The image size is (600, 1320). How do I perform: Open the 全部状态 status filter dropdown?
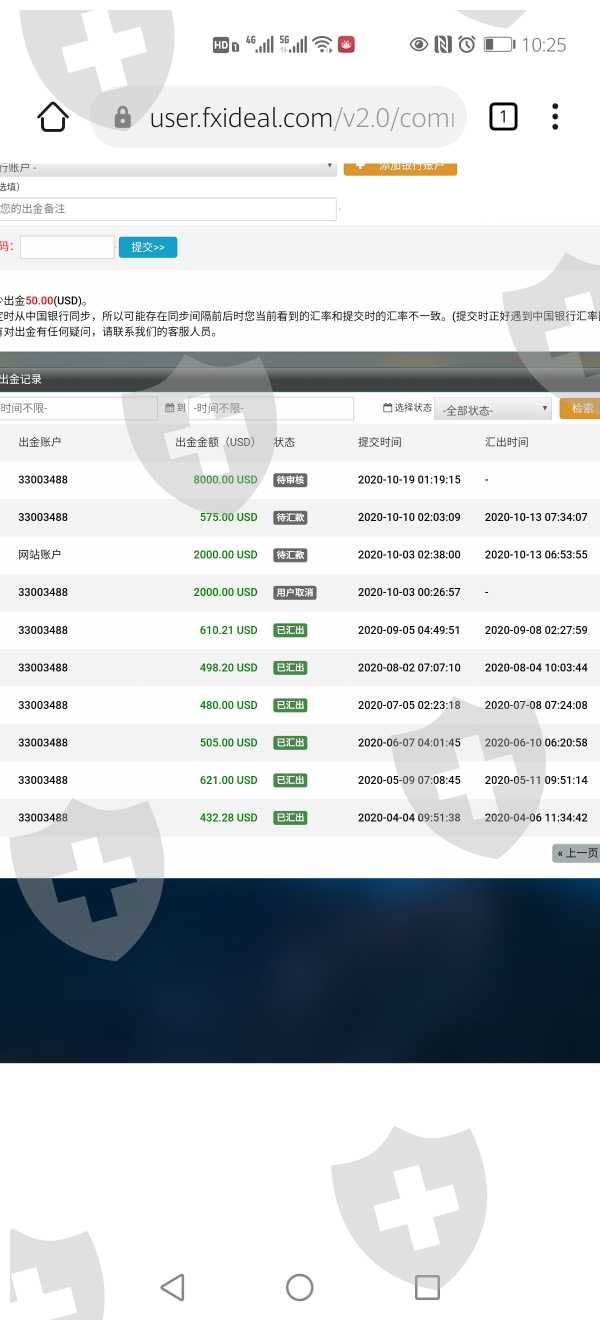pyautogui.click(x=493, y=409)
